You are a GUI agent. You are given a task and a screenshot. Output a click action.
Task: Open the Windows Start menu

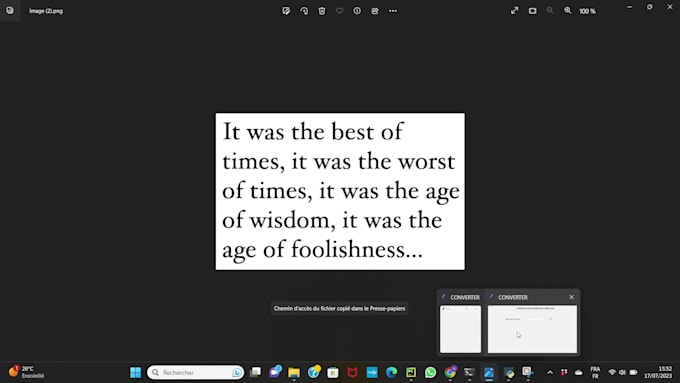pos(136,372)
